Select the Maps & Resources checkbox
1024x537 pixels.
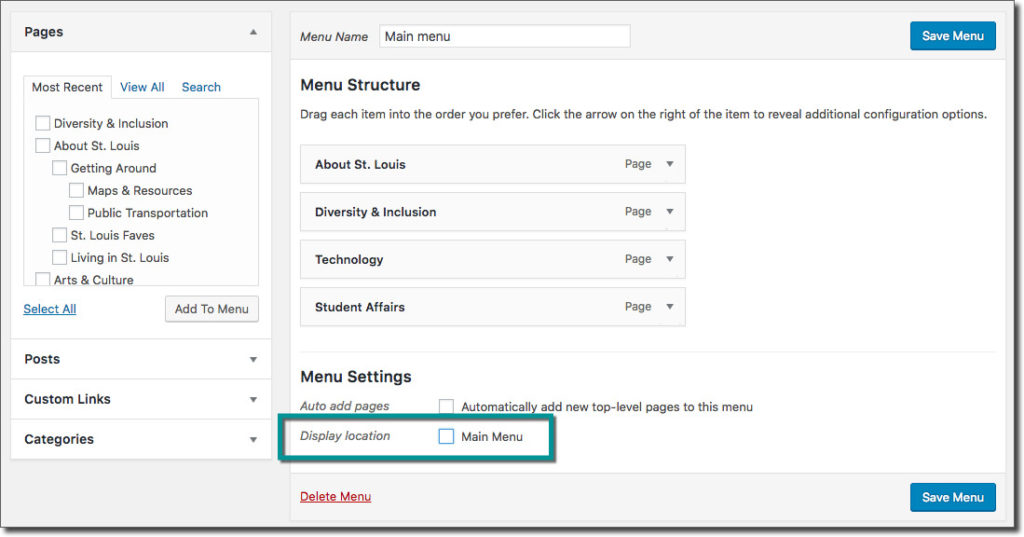pyautogui.click(x=76, y=190)
